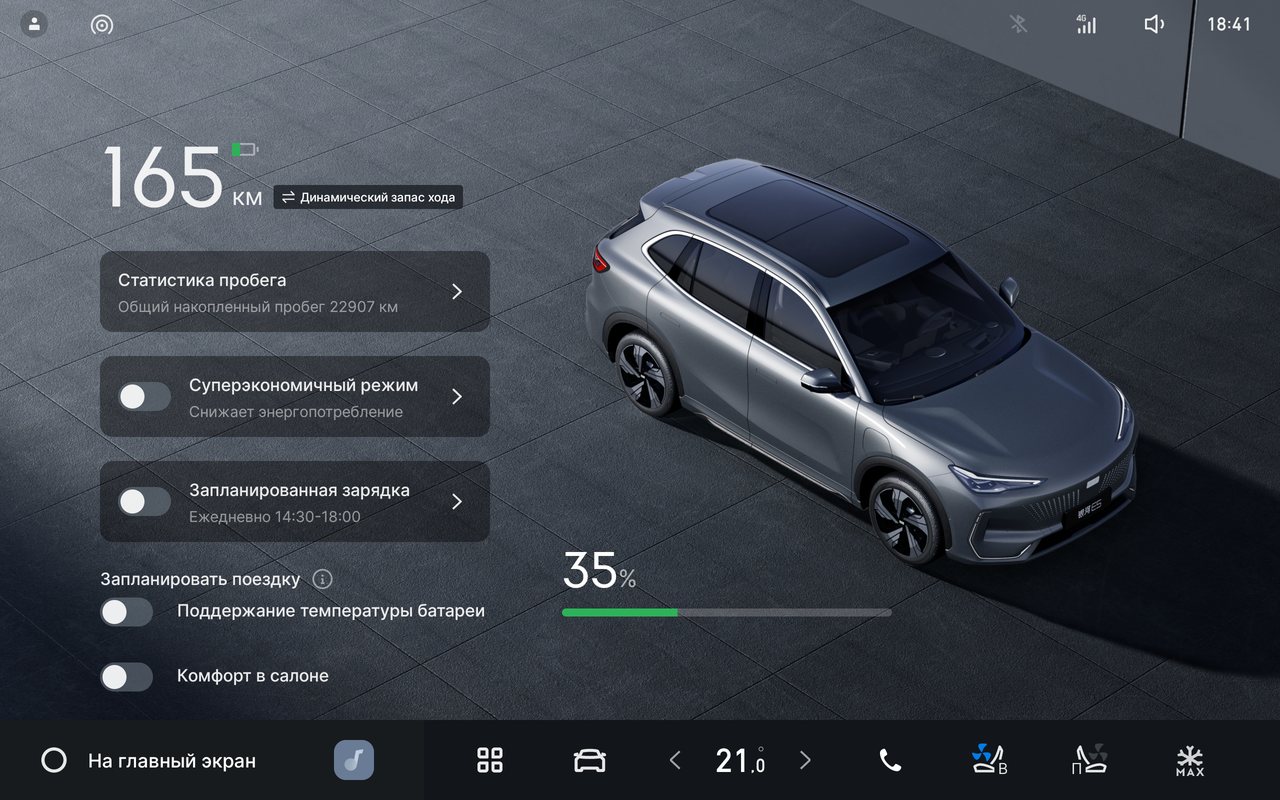Toggle Суперэкономичный режим switch
Image resolution: width=1280 pixels, height=800 pixels.
click(x=145, y=397)
